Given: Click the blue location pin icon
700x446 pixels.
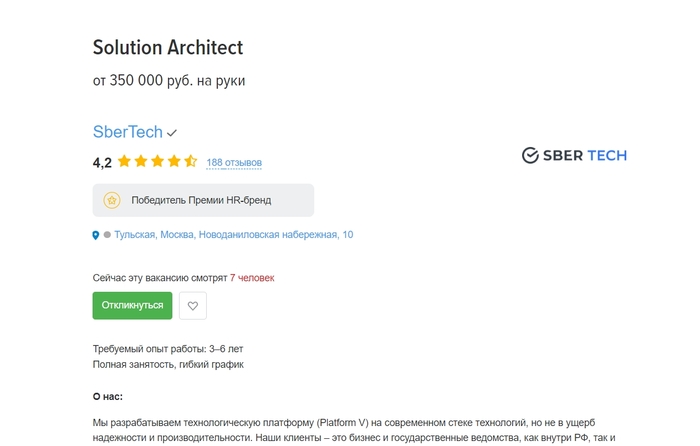Looking at the screenshot, I should tap(96, 235).
